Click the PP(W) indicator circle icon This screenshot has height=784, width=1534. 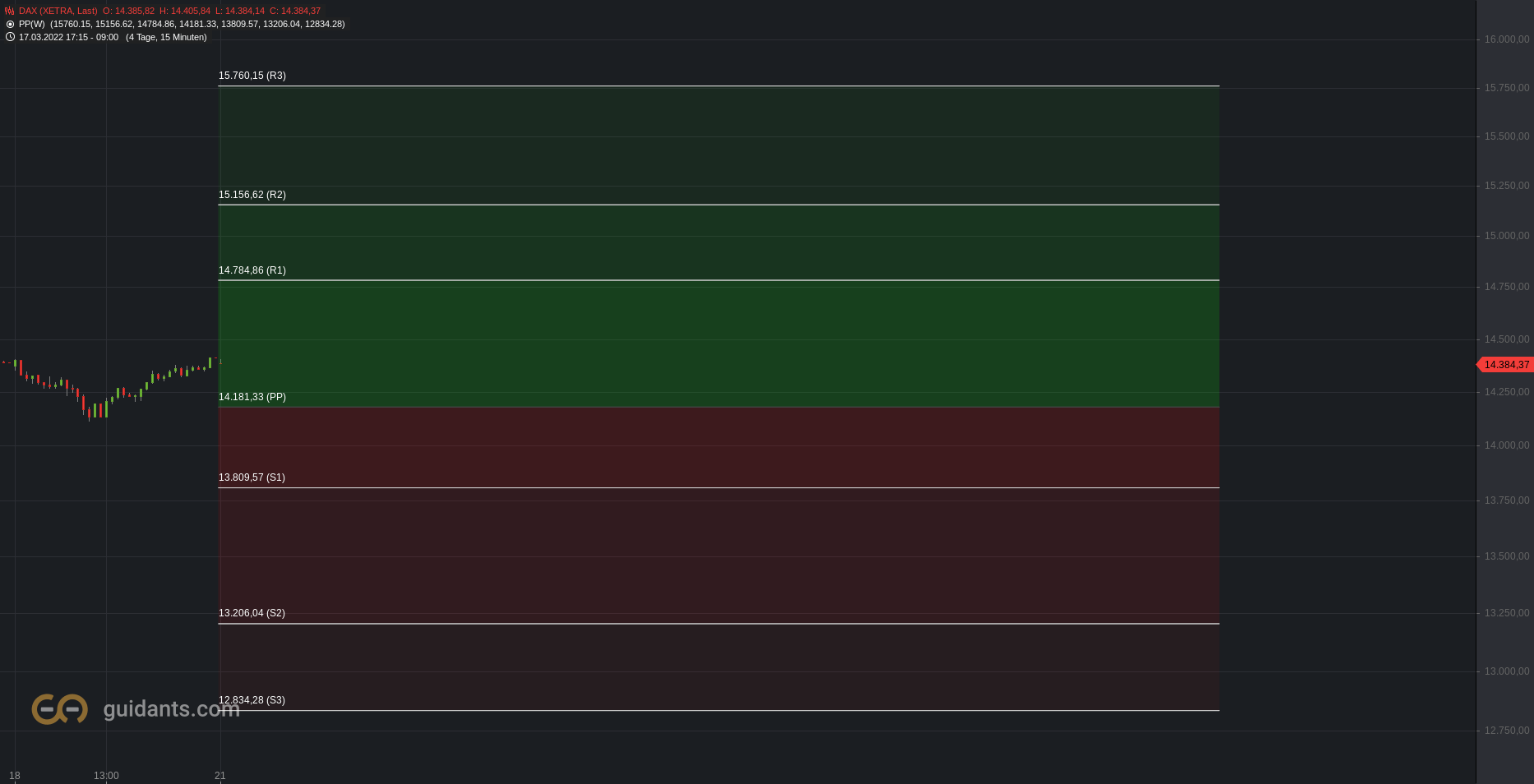click(10, 24)
